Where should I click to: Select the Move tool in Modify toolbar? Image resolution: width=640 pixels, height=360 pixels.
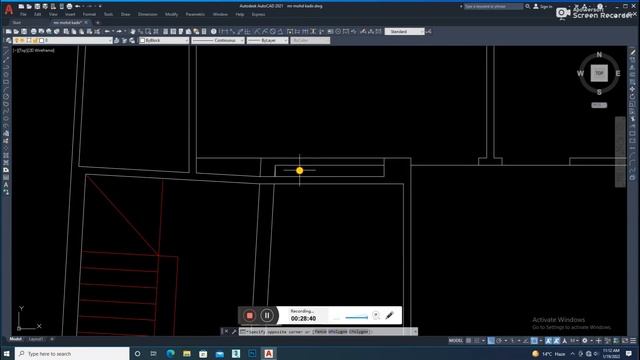click(633, 89)
